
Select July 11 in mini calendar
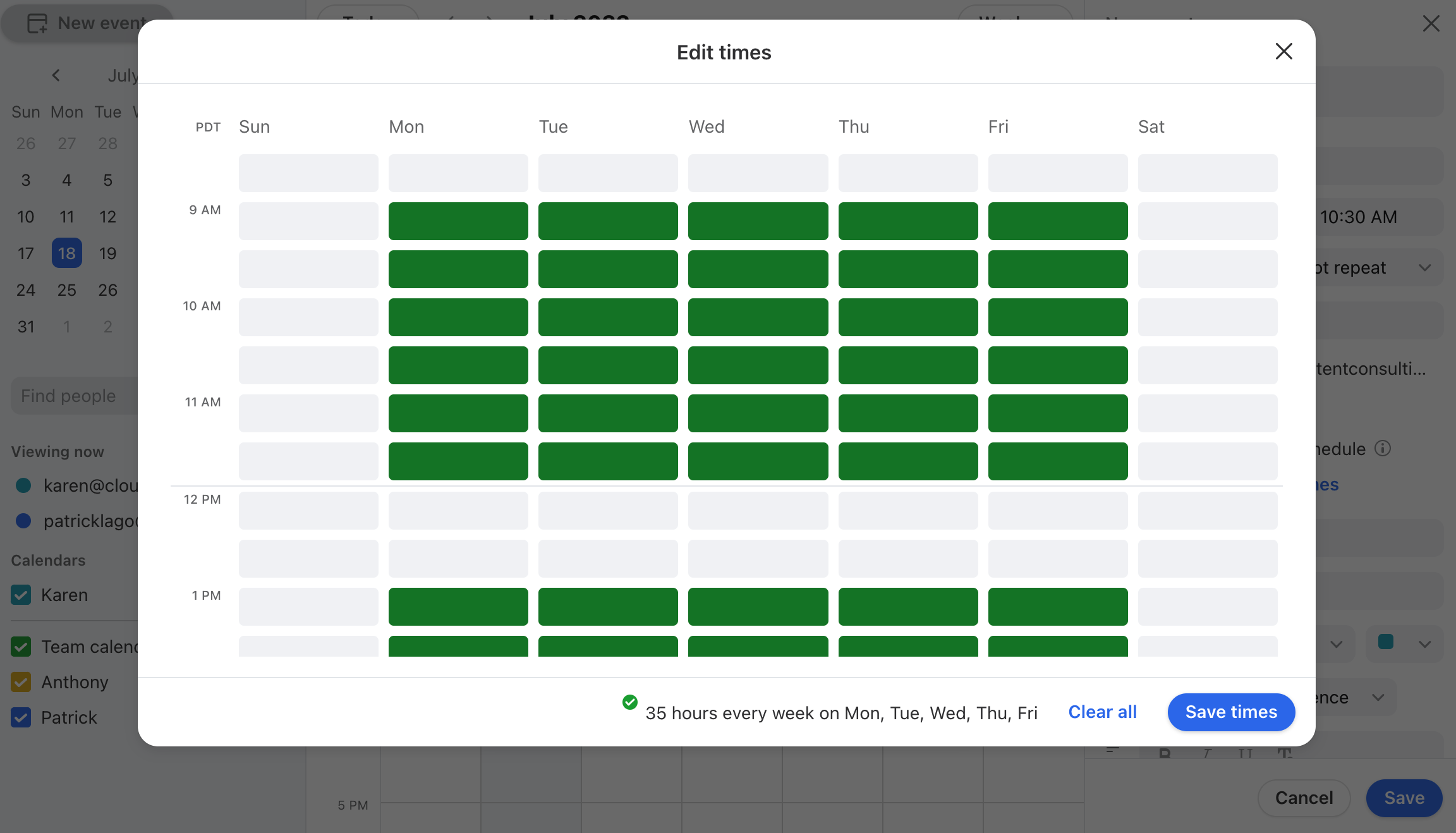pyautogui.click(x=67, y=217)
